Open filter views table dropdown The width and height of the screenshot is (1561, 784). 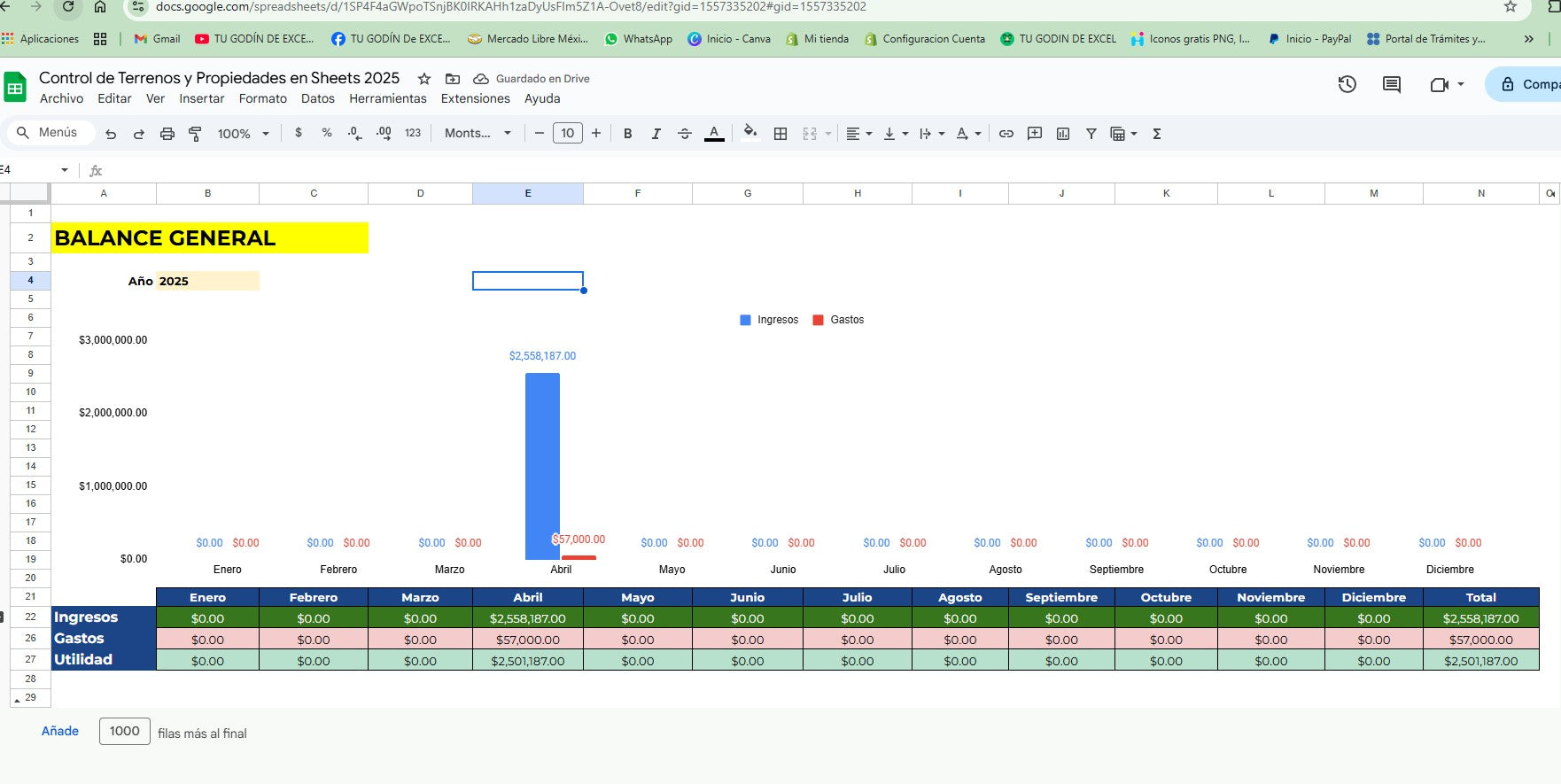click(x=1123, y=134)
